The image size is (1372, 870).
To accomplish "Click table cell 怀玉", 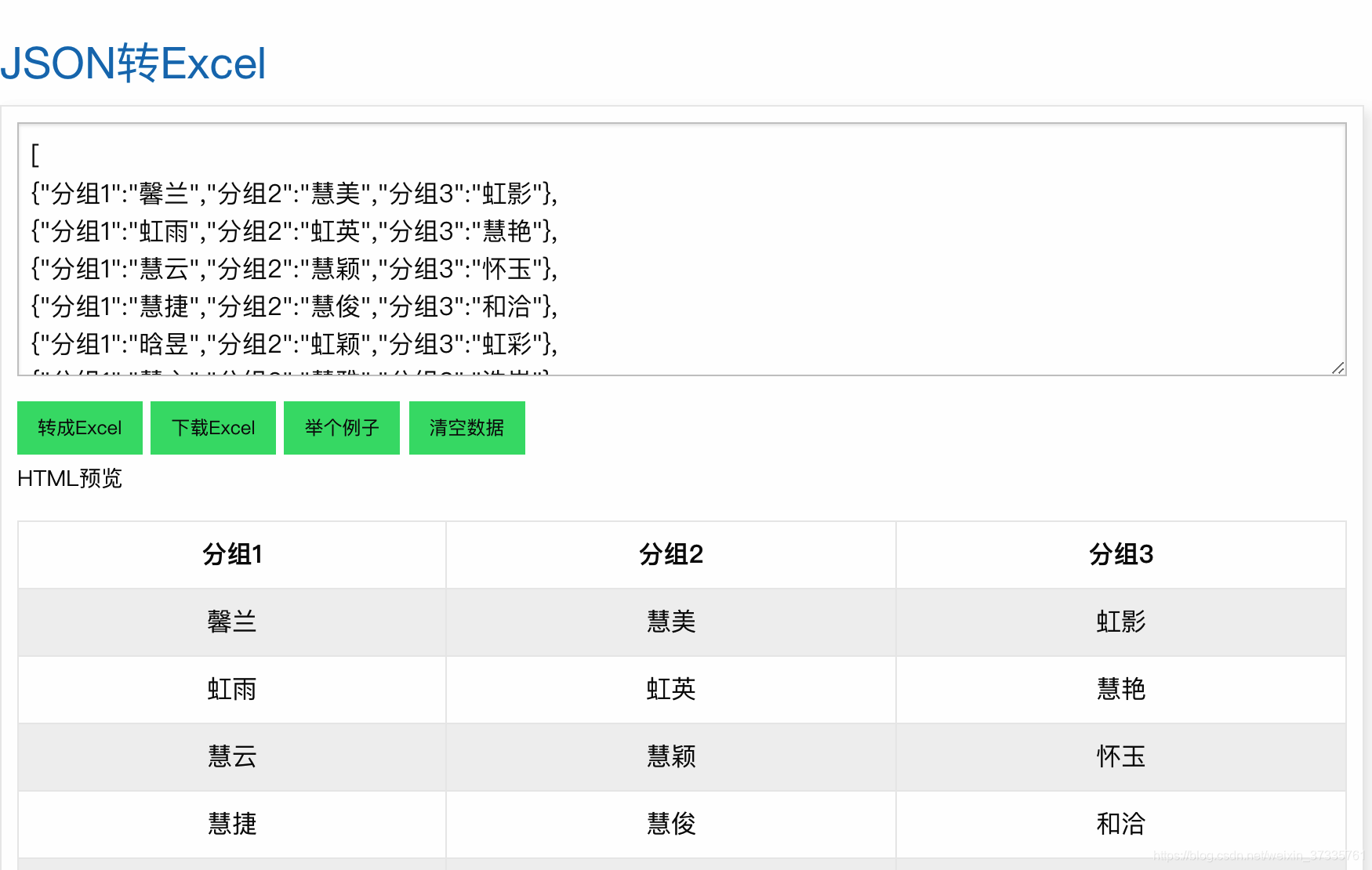I will pos(1121,757).
